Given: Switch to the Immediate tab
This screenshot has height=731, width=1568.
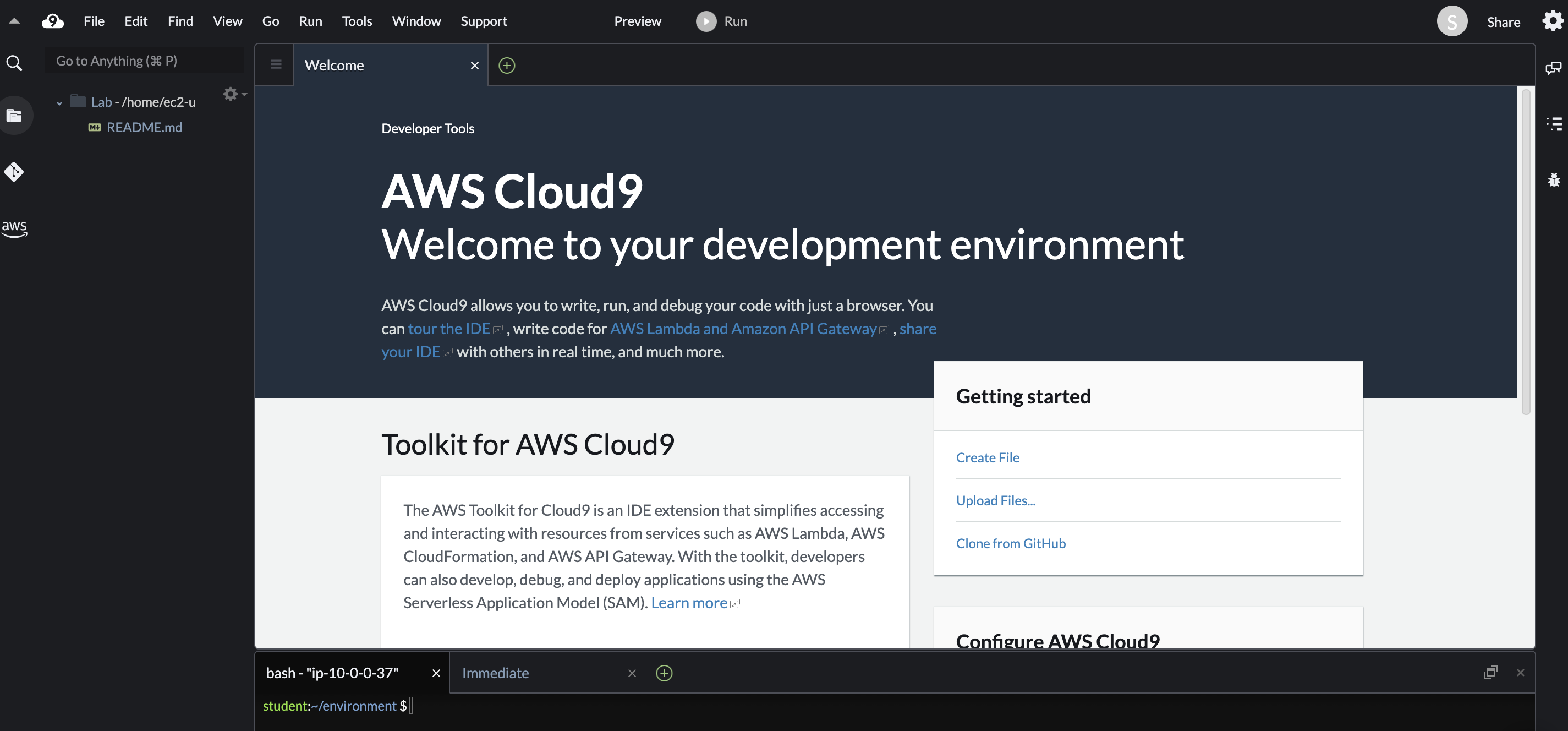Looking at the screenshot, I should 495,673.
